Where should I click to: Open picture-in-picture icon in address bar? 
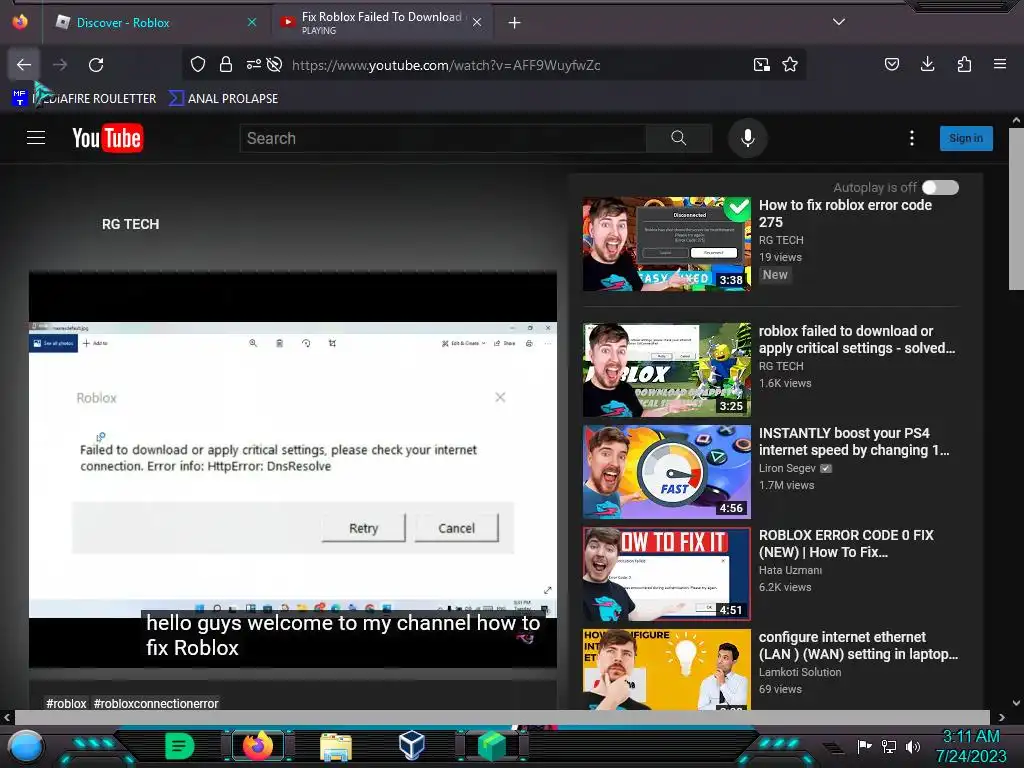coord(761,64)
